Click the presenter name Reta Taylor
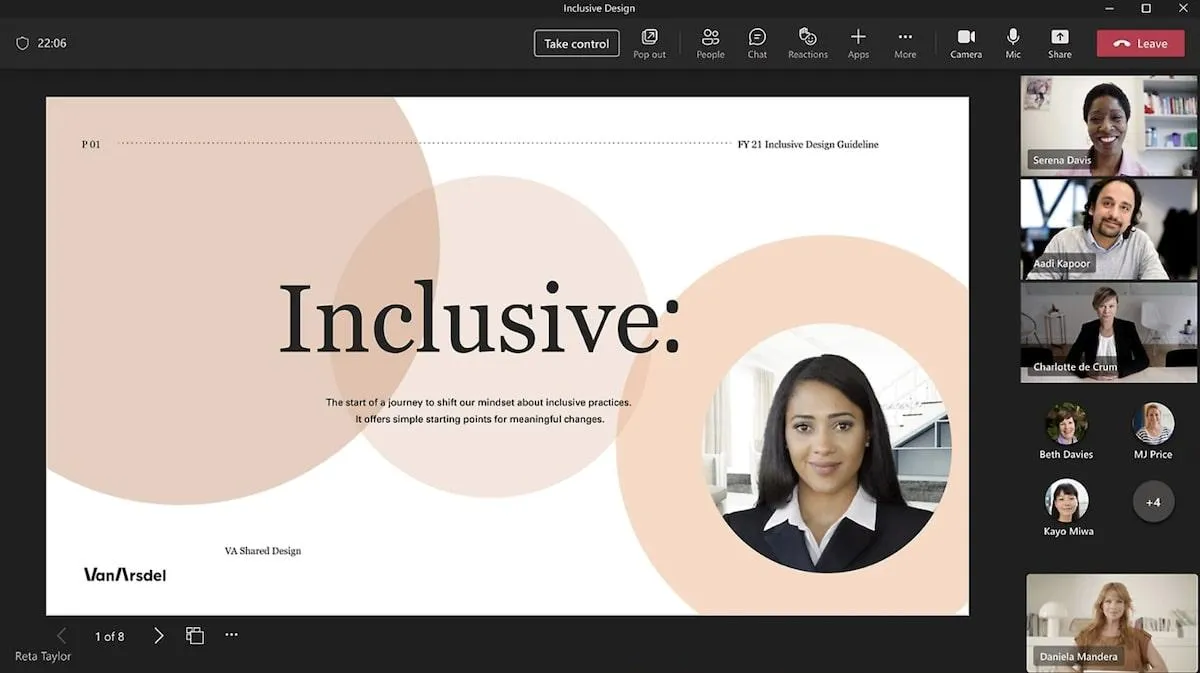 point(43,656)
